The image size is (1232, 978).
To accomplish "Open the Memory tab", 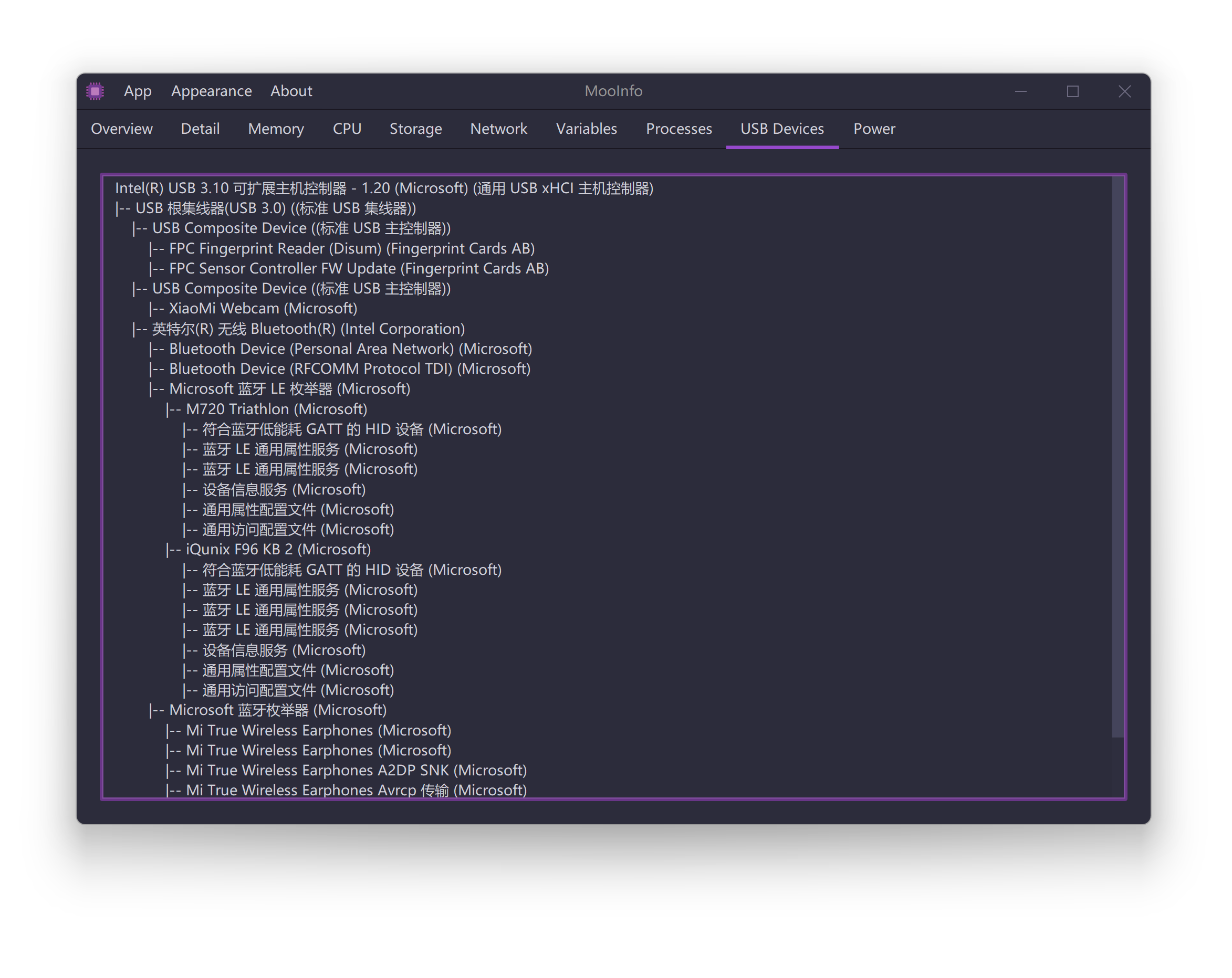I will click(x=276, y=129).
